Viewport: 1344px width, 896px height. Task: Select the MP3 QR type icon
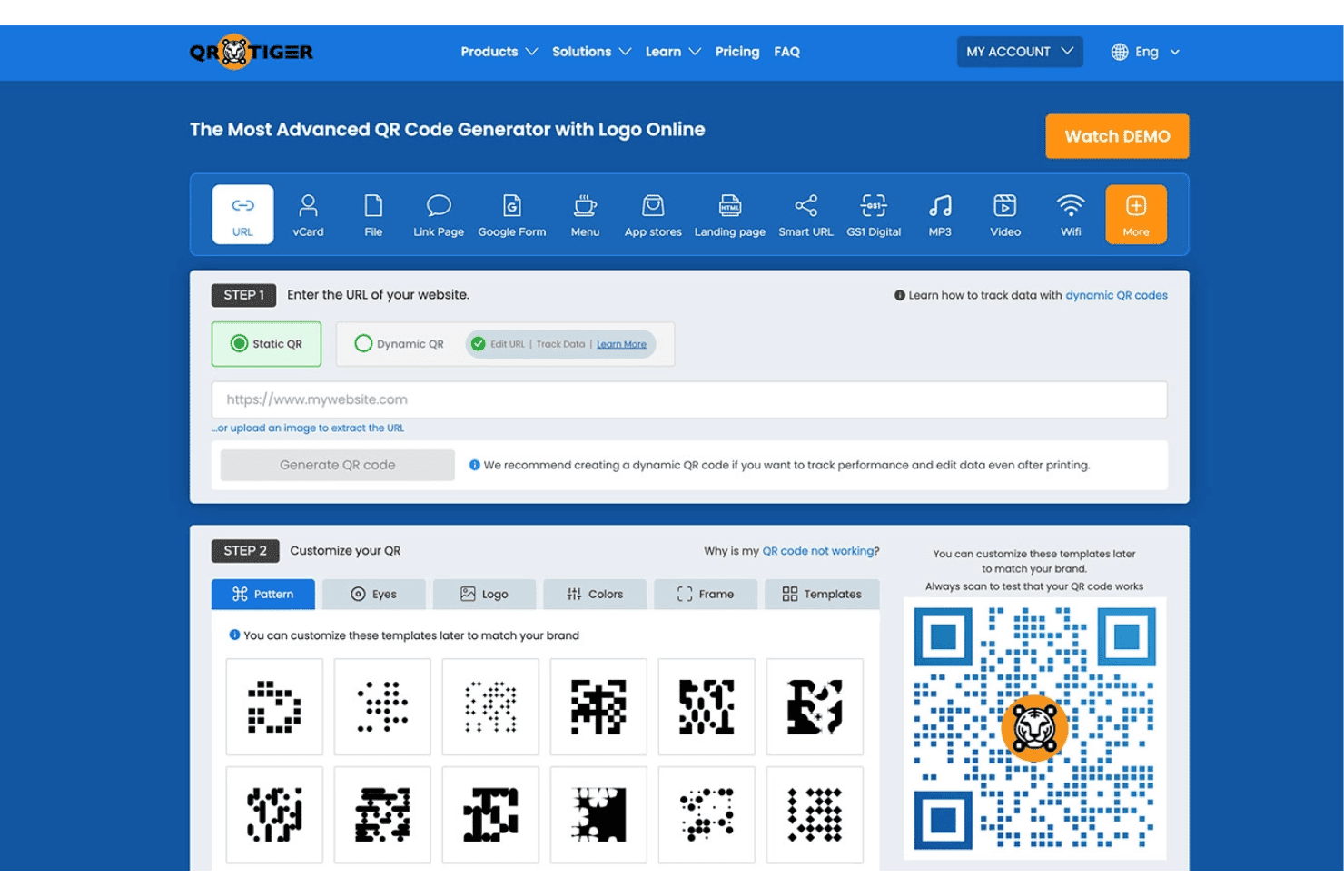940,215
